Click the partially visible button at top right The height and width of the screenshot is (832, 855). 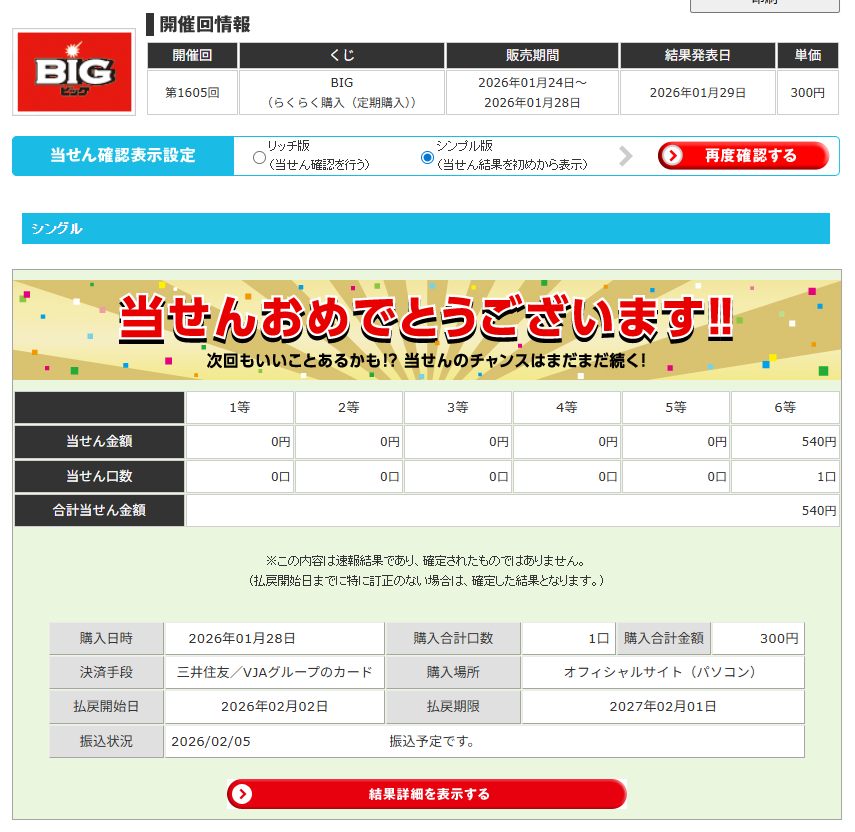765,5
